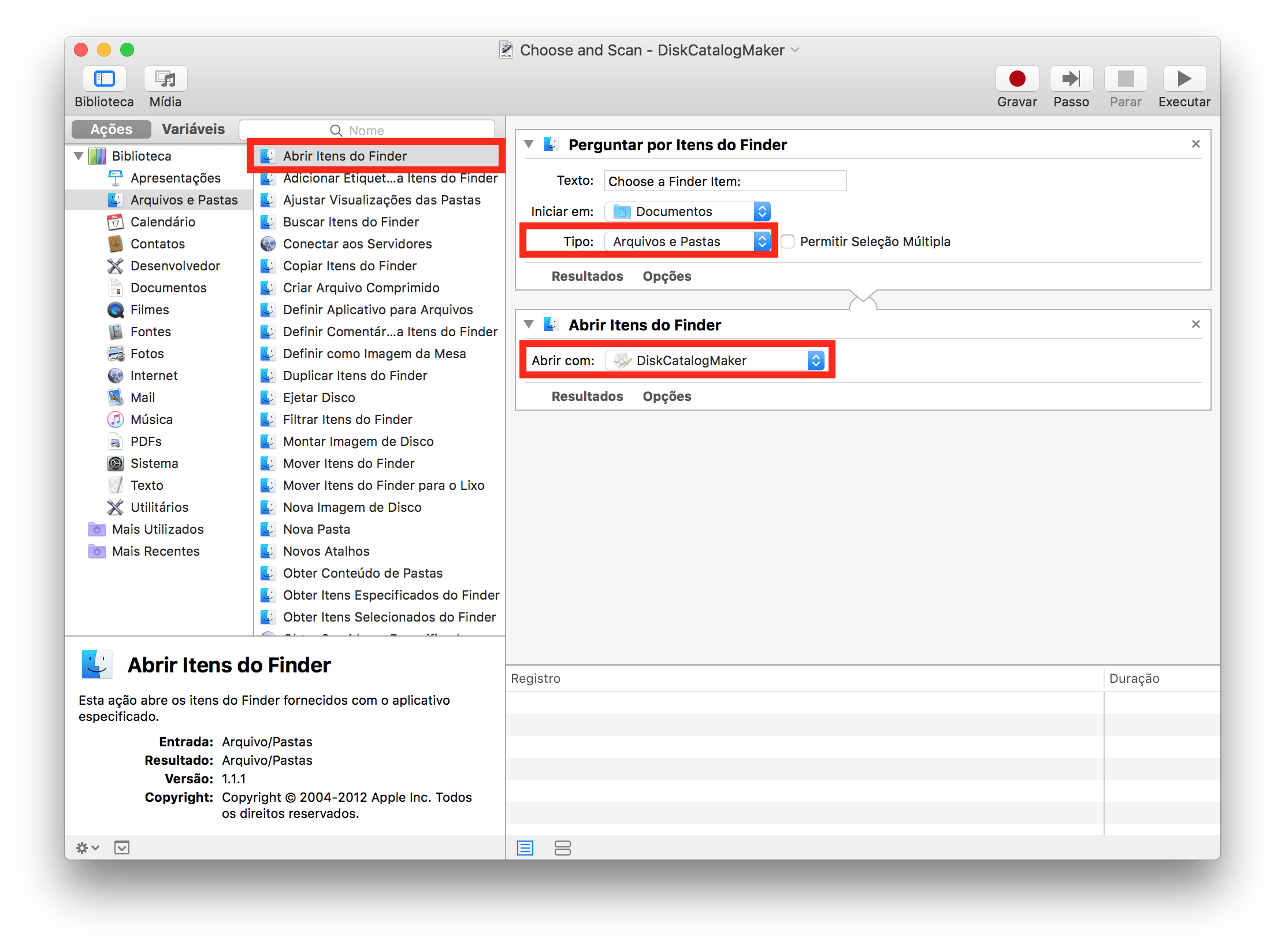Select the Utilitários category icon

point(116,507)
